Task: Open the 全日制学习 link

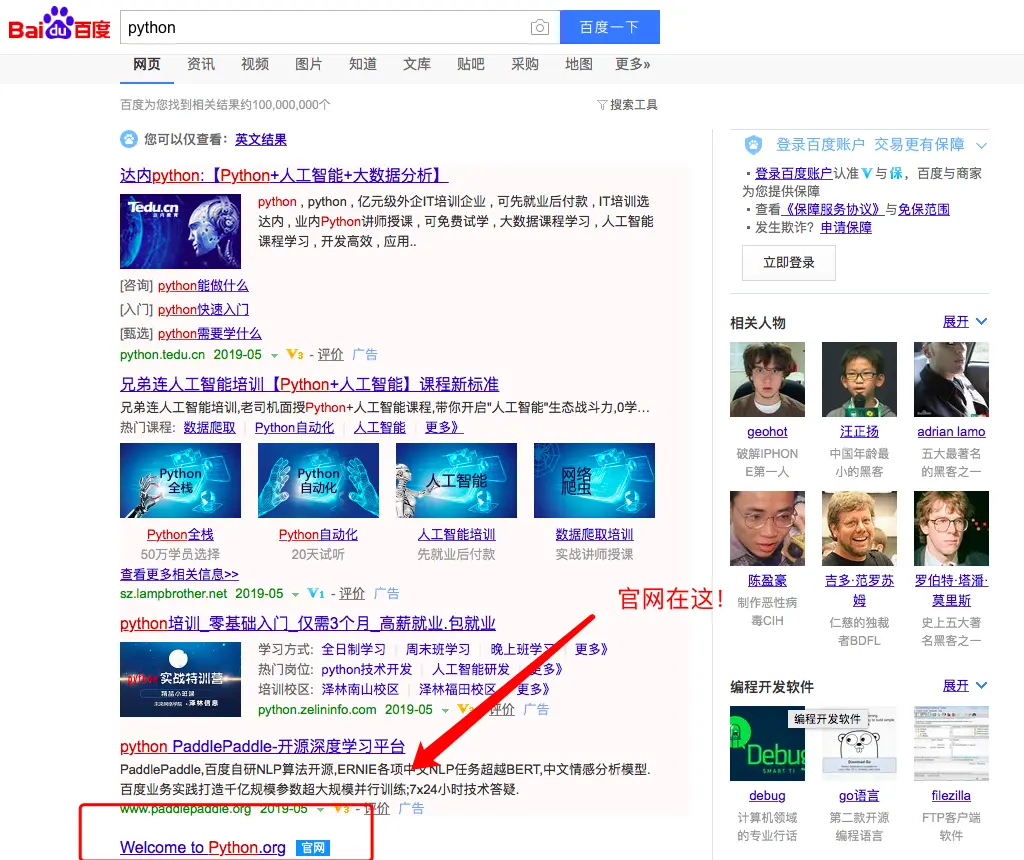Action: pos(353,650)
